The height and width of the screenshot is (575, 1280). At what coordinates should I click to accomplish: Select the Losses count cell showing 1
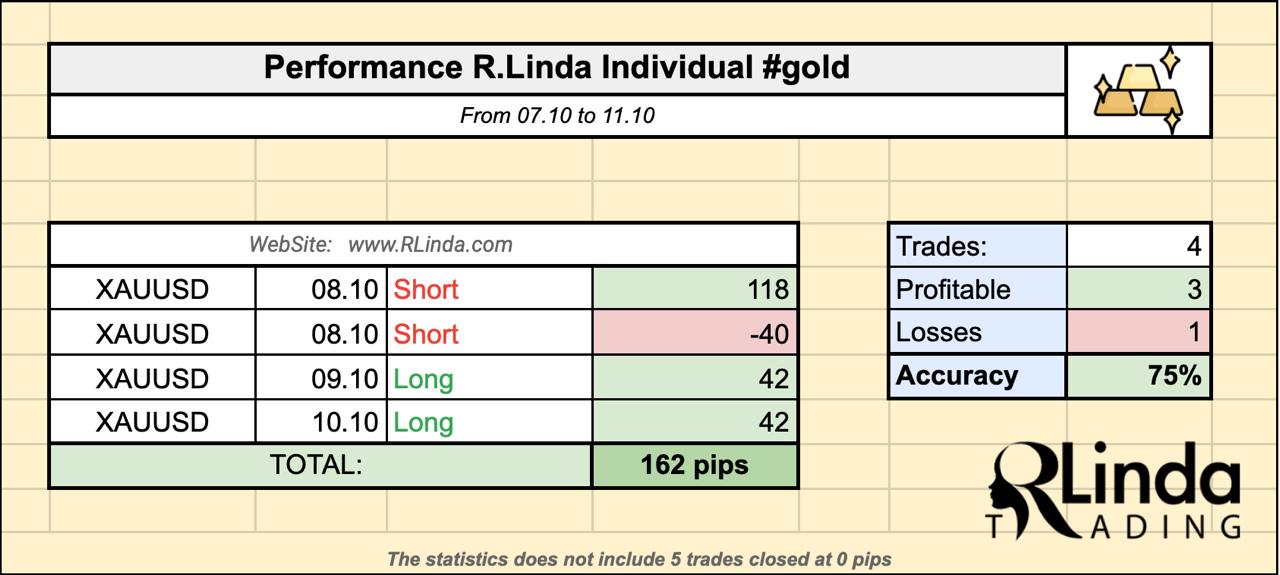tap(1138, 333)
